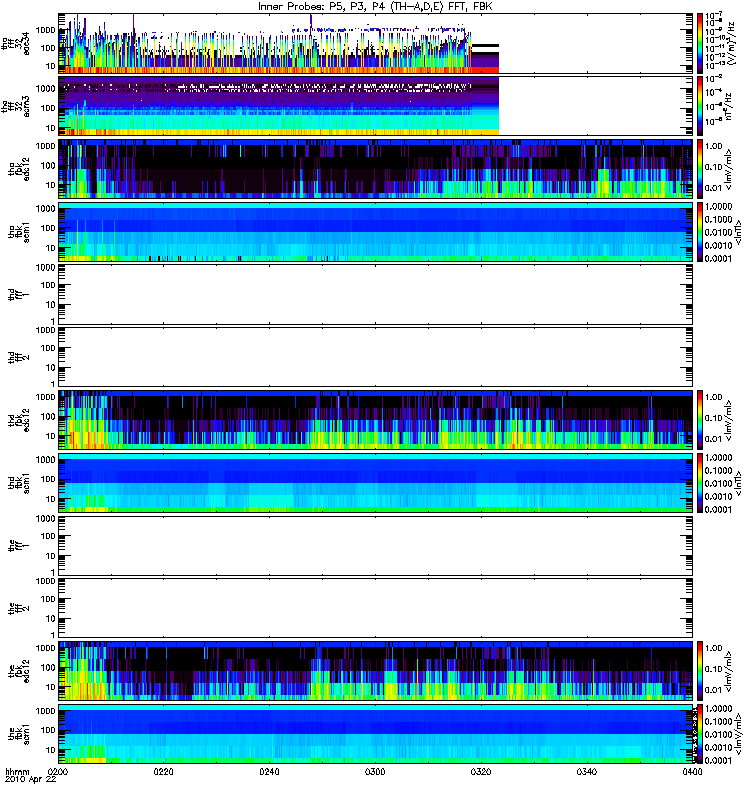The height and width of the screenshot is (800, 750).
Task: Click the tha fff scm3 color bar
Action: click(x=700, y=106)
